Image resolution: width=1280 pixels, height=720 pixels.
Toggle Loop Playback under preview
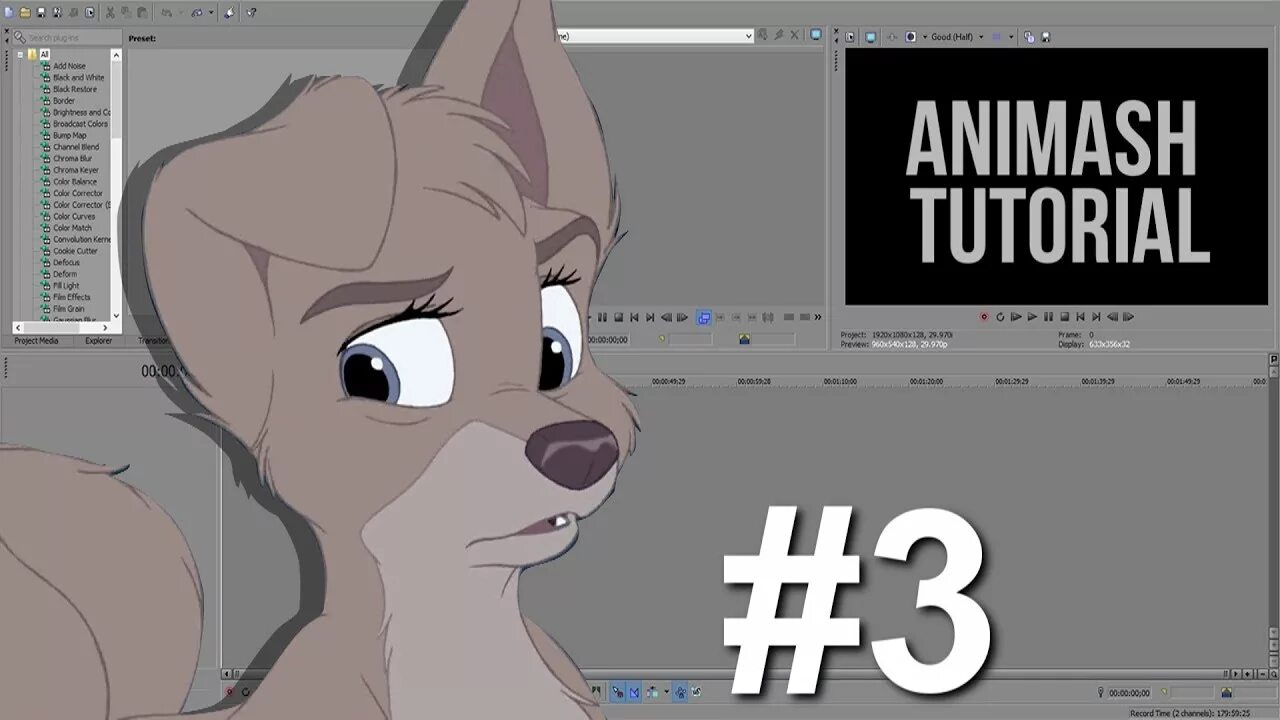coord(1000,317)
